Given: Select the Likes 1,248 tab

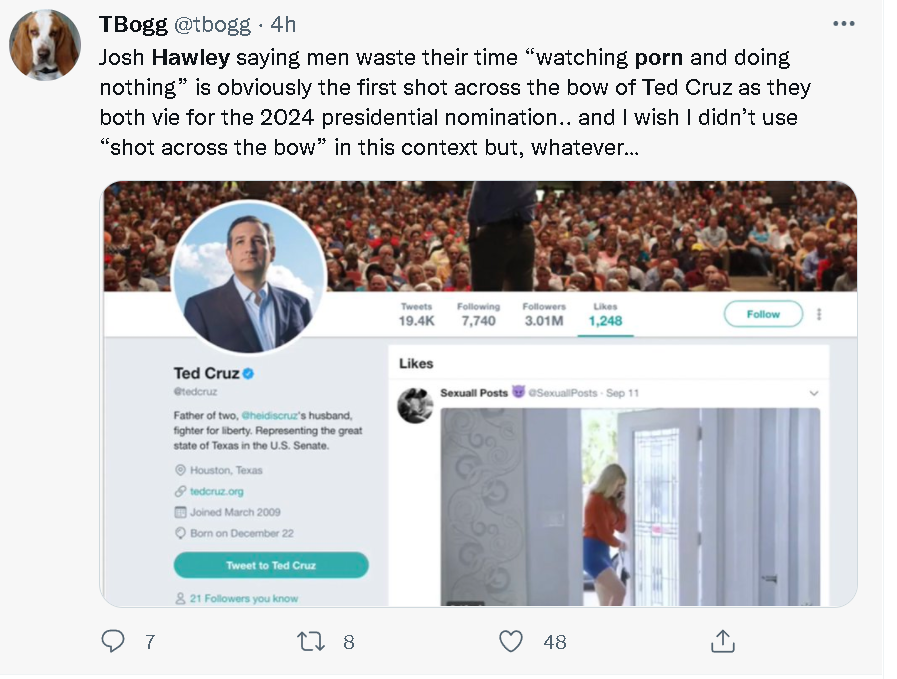Looking at the screenshot, I should click(x=605, y=315).
